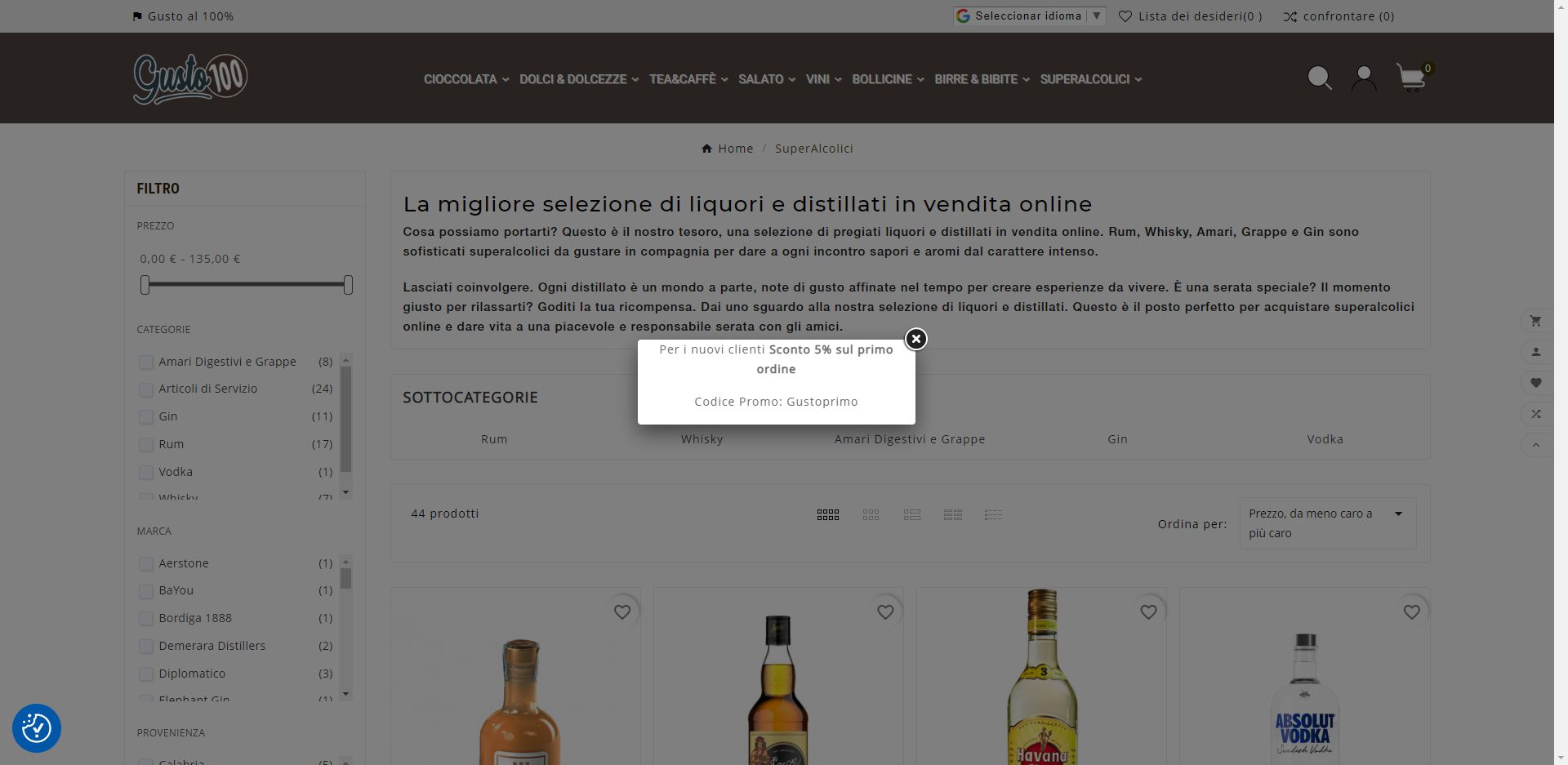Check the Demerara Distillers brand filter

pos(145,647)
